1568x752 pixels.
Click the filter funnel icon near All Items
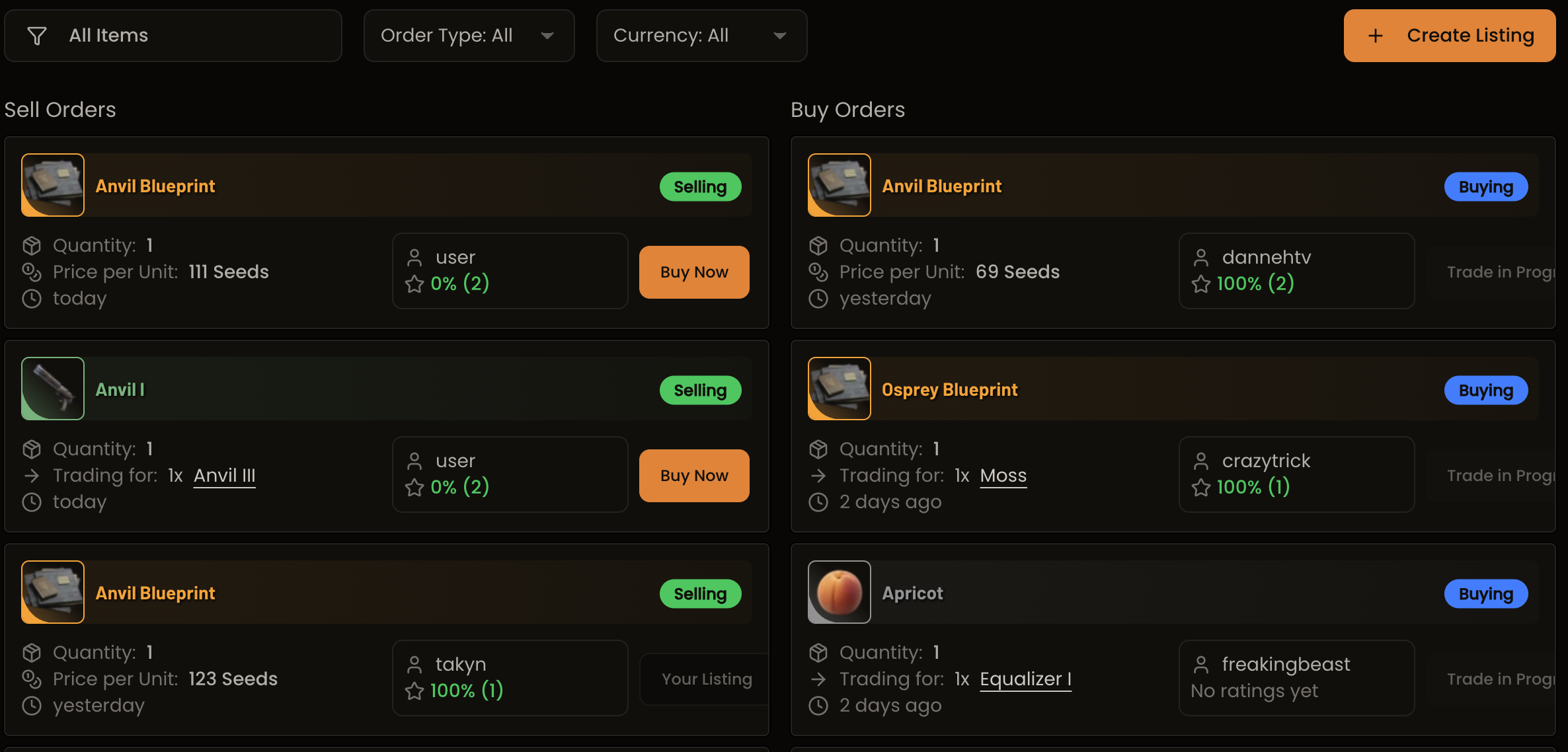click(x=38, y=36)
